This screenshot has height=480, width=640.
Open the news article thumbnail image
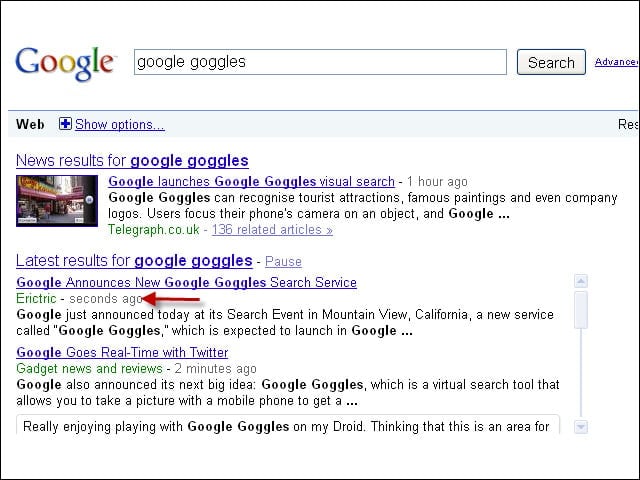(x=57, y=201)
